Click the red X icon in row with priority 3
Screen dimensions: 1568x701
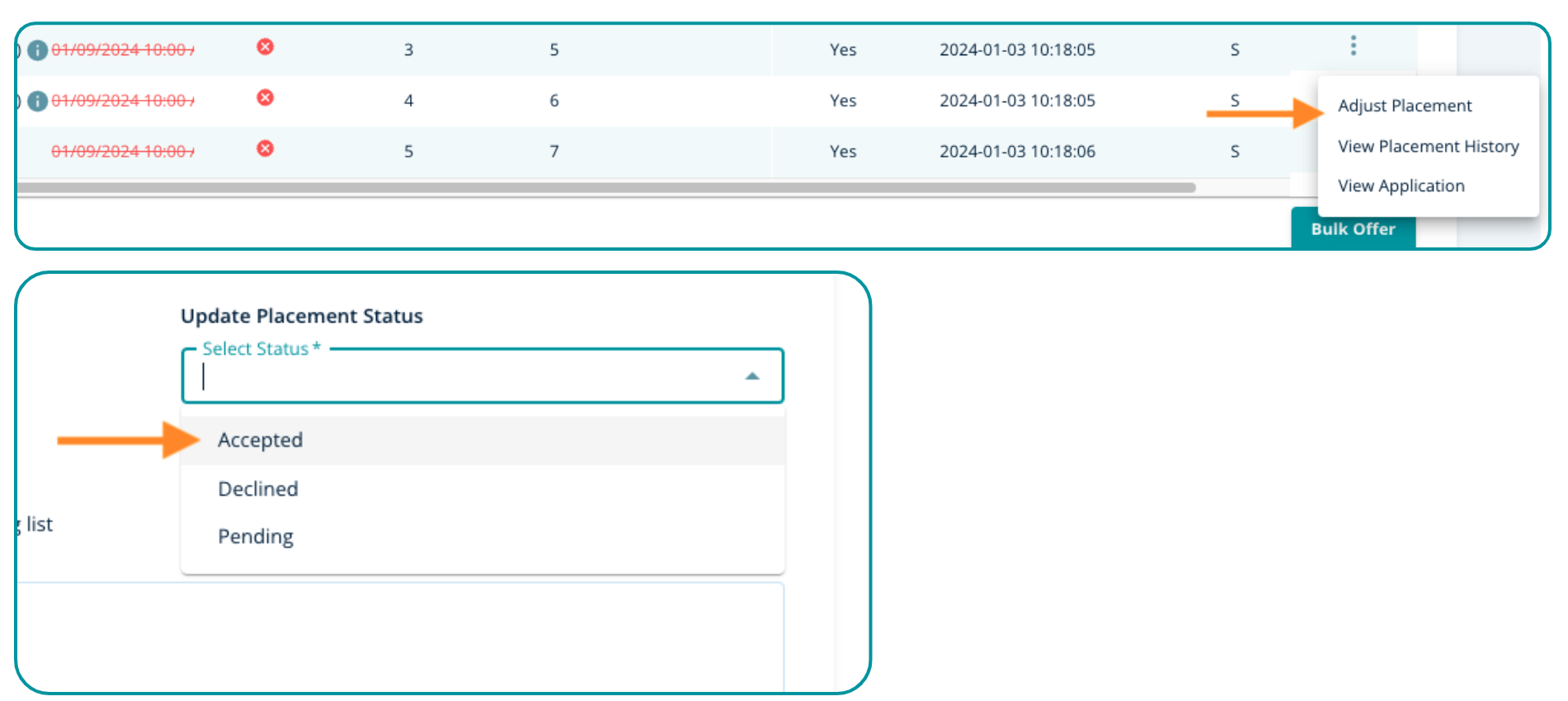pos(265,47)
